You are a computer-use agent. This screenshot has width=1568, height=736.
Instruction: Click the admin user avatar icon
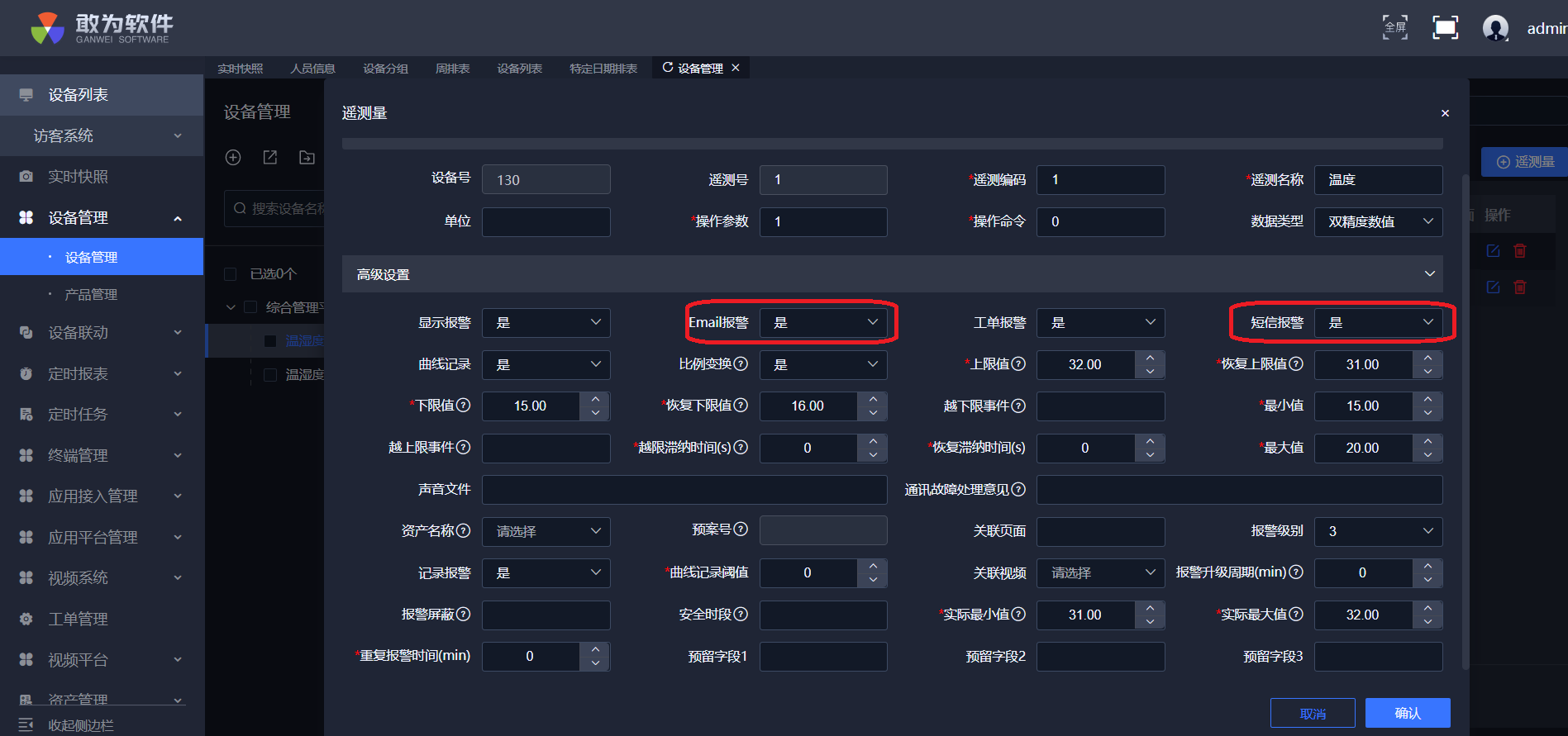[x=1495, y=28]
